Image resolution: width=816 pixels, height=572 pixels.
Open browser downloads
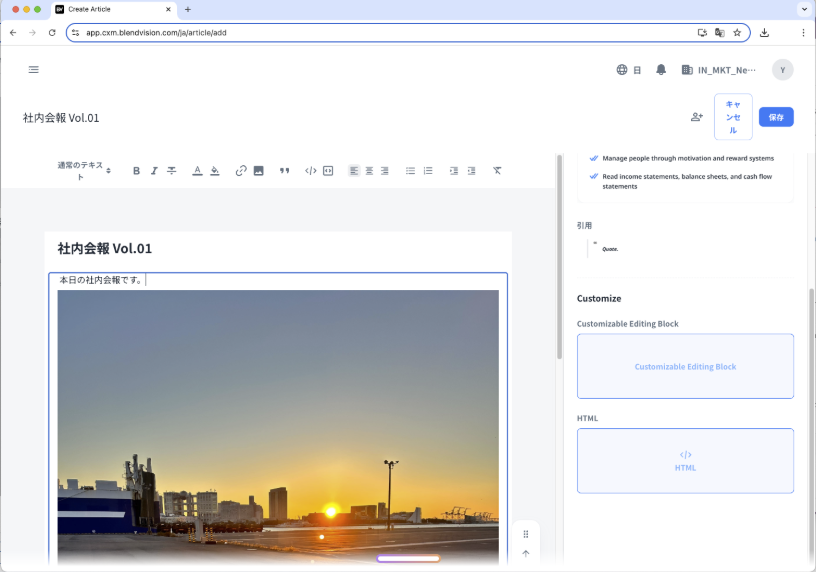coord(764,33)
